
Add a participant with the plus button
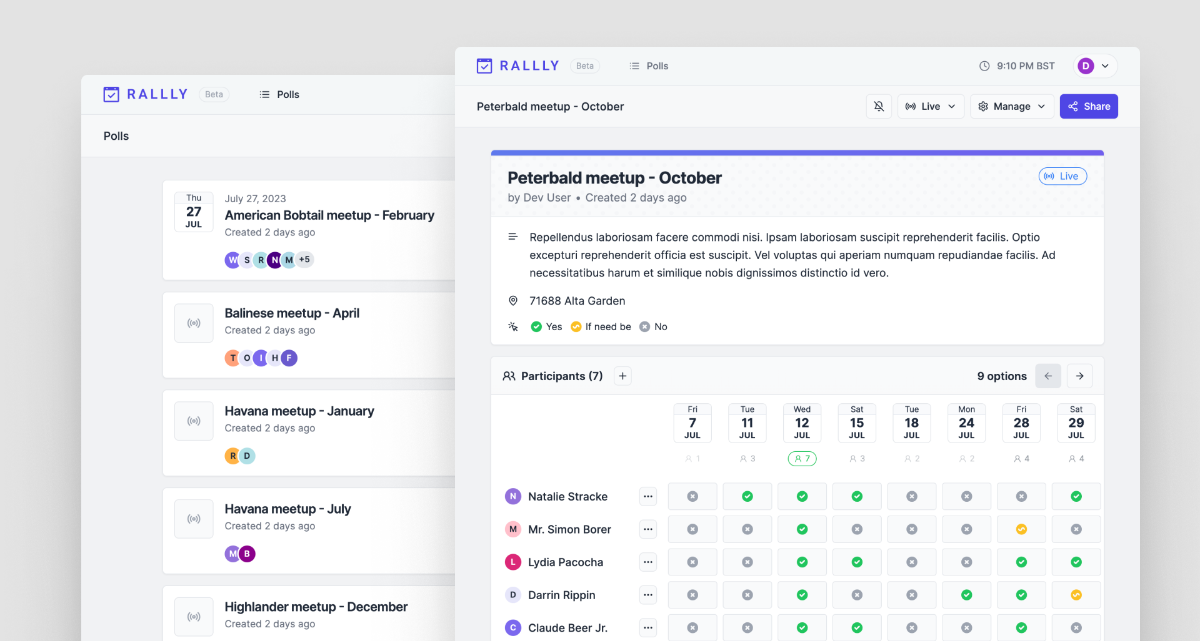[623, 376]
